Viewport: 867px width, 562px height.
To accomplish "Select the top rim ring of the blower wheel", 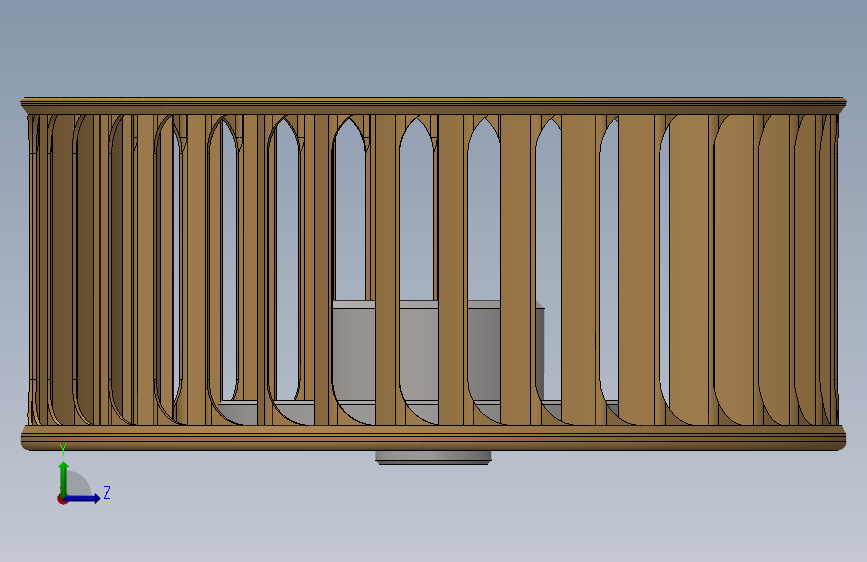I will click(x=434, y=106).
